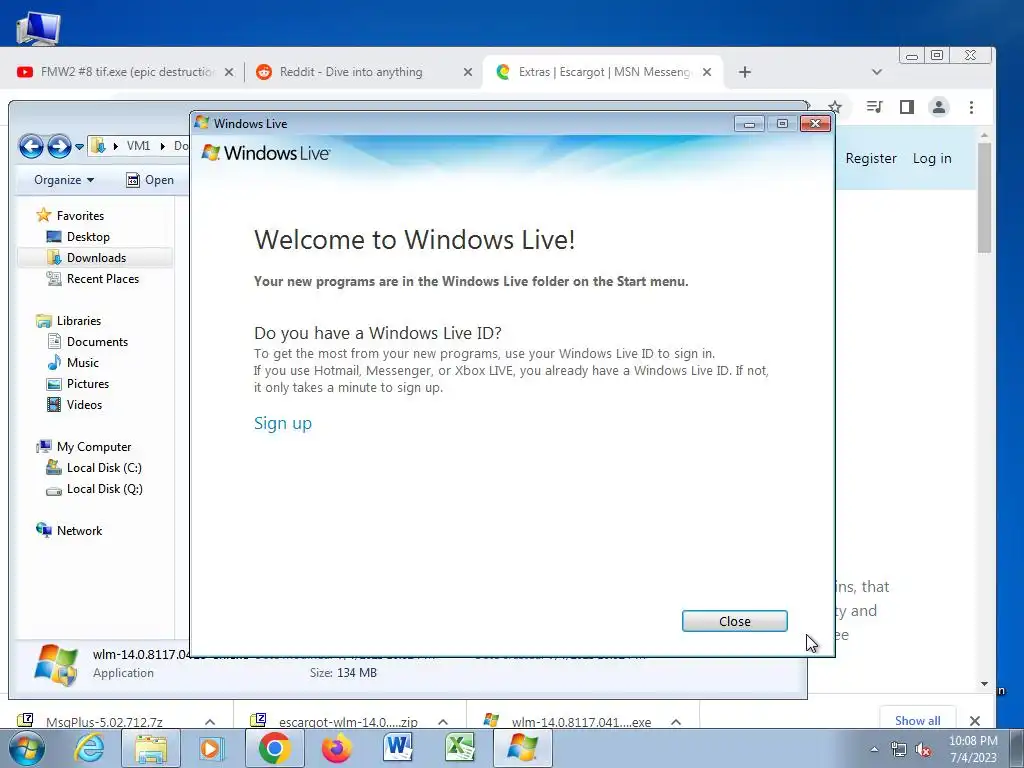Viewport: 1024px width, 768px height.
Task: Close the Windows Live welcome dialog with Close button
Action: pyautogui.click(x=734, y=621)
